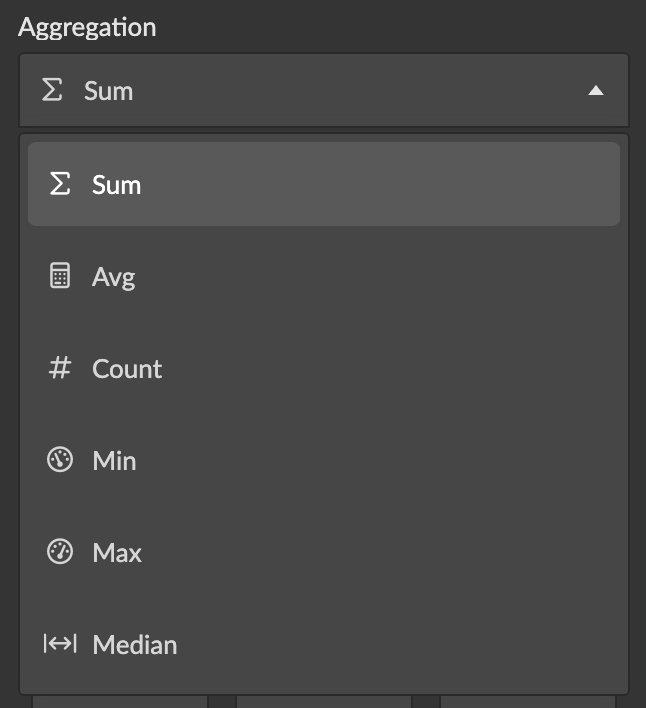Pick the Count aggregation option
The width and height of the screenshot is (646, 708).
(x=127, y=369)
